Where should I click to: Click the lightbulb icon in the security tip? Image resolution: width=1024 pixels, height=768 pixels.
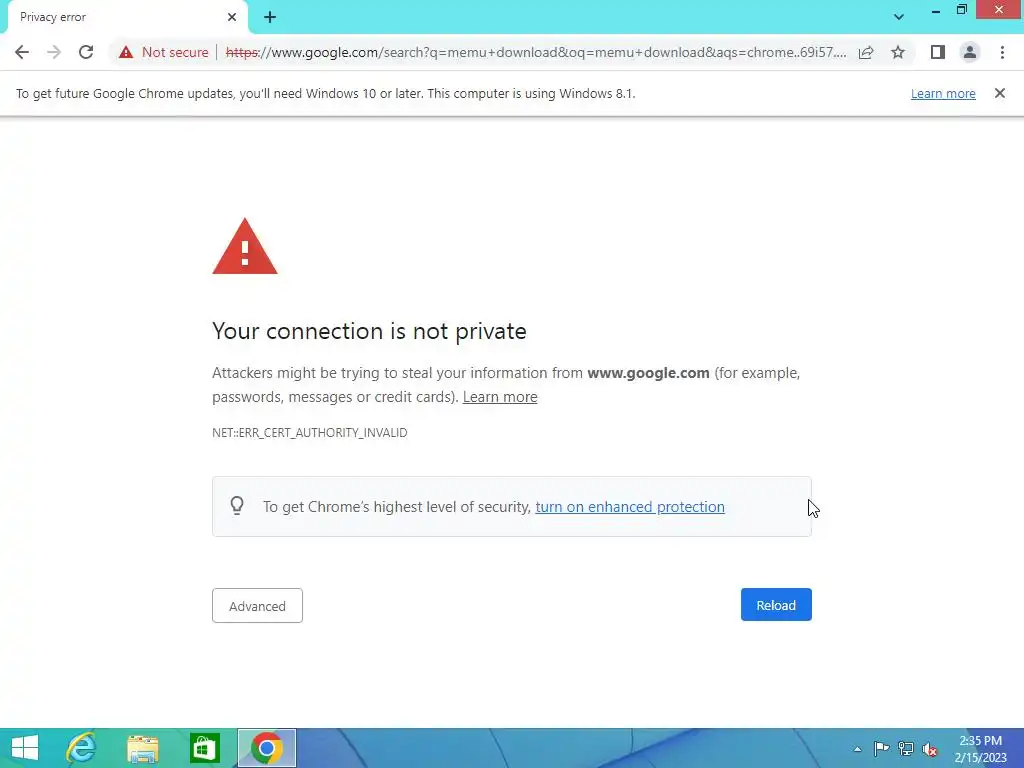pos(237,506)
